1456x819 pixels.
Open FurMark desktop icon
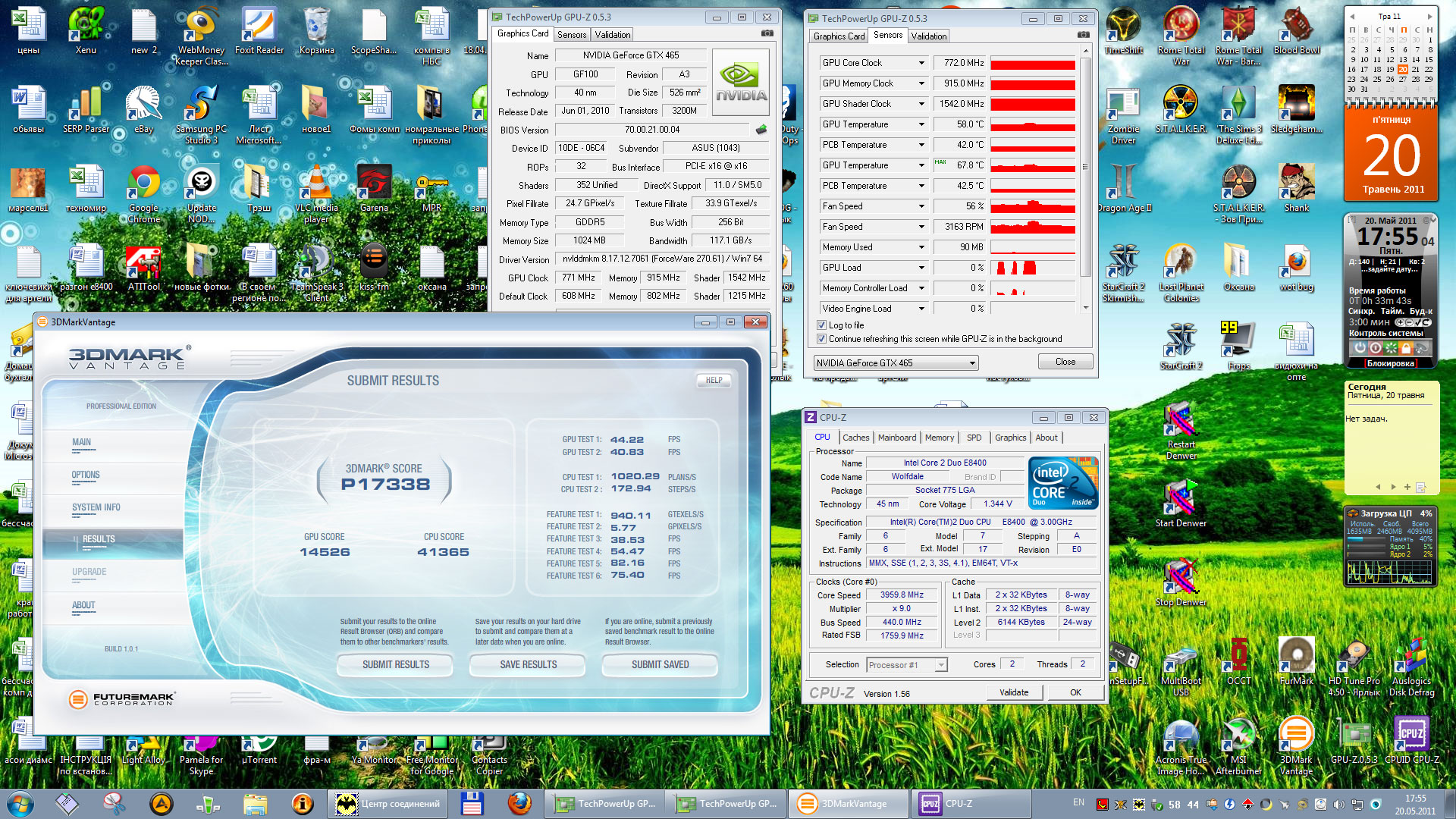point(1297,661)
